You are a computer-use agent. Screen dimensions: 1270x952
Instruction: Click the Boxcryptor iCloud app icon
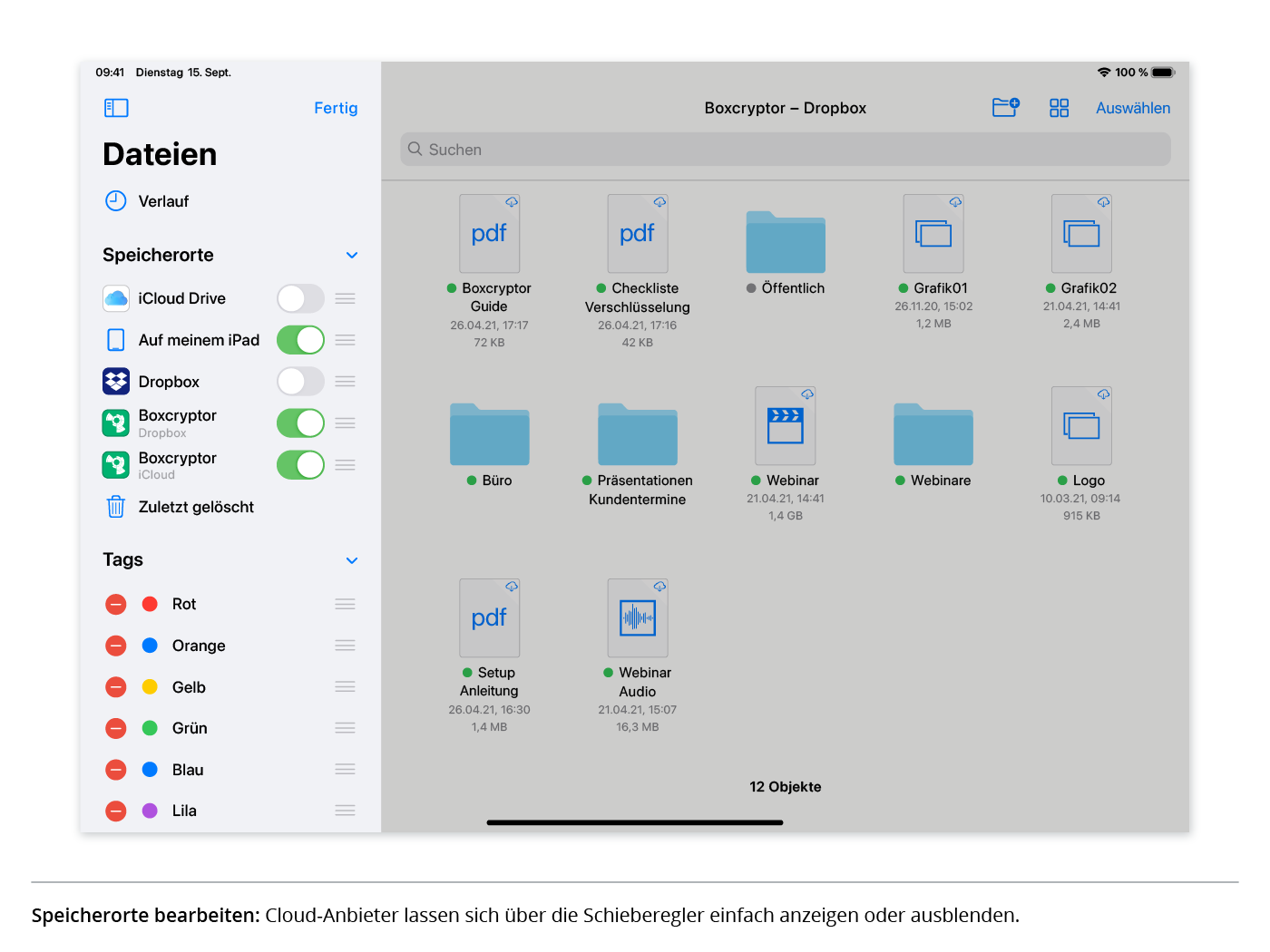116,465
